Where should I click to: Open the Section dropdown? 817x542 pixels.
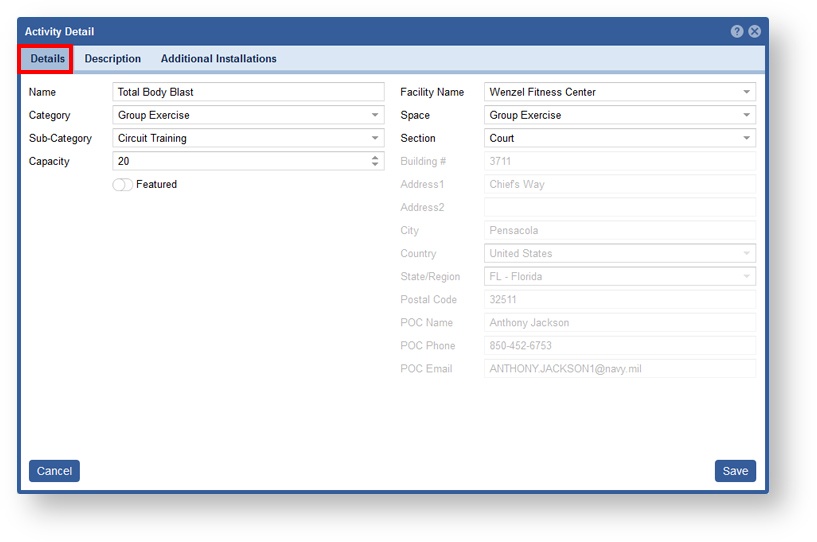(x=746, y=138)
